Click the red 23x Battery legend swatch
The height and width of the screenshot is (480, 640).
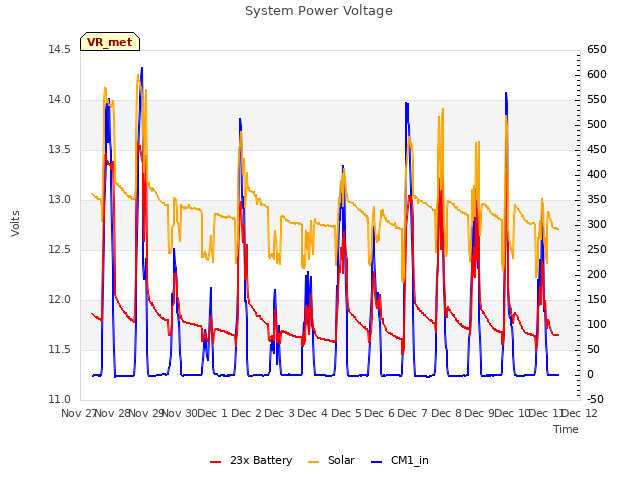215,462
